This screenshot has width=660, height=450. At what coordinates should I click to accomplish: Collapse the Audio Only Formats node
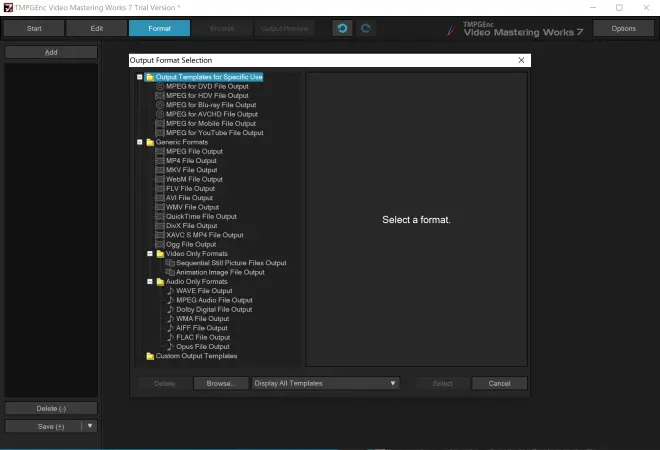150,281
